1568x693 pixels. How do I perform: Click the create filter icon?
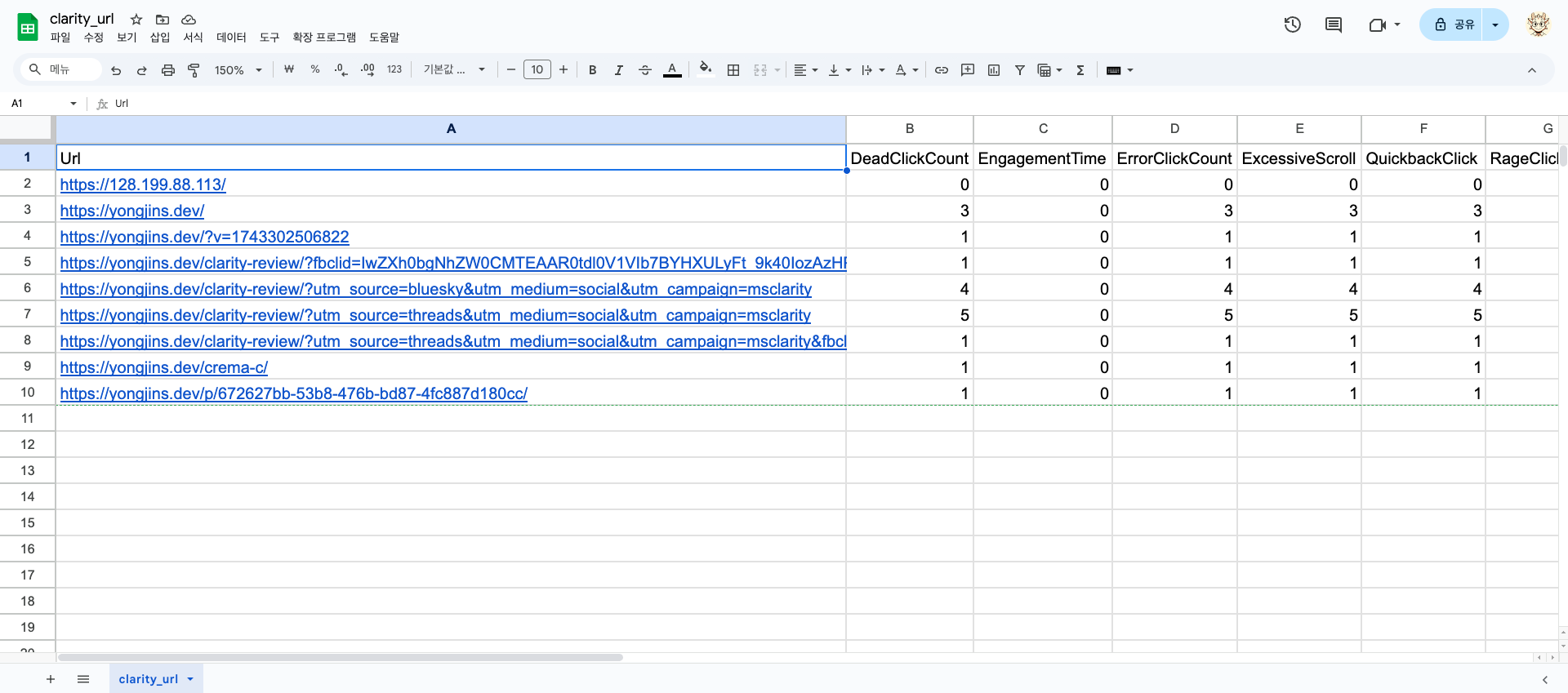(x=1020, y=70)
